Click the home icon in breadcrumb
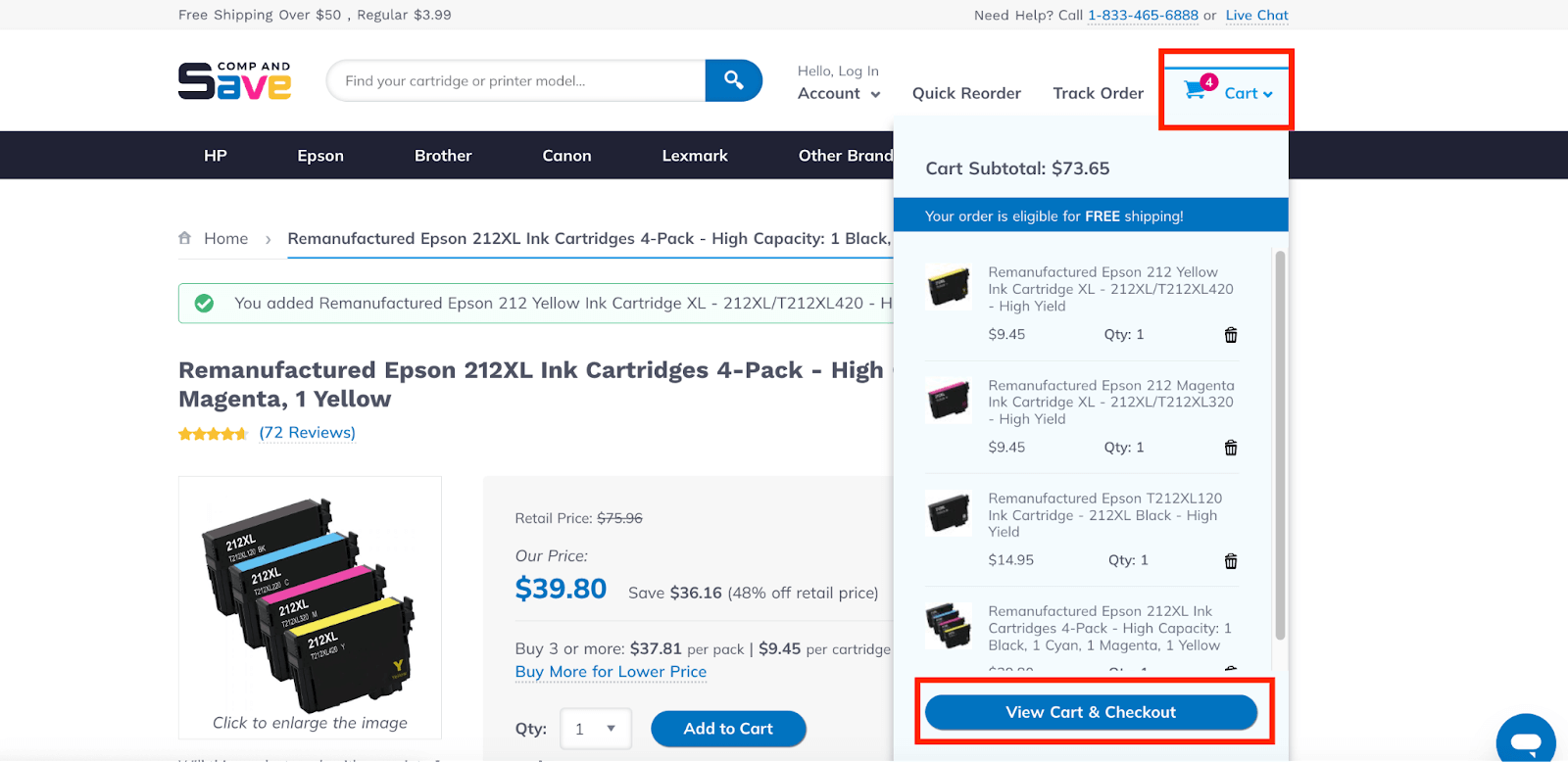1568x762 pixels. point(184,237)
